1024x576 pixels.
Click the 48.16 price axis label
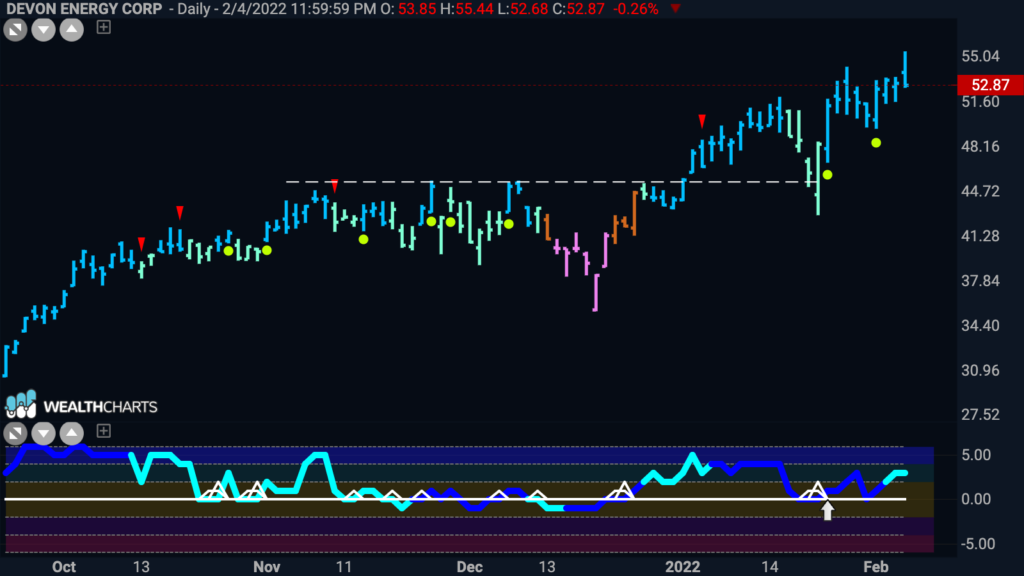[x=980, y=146]
